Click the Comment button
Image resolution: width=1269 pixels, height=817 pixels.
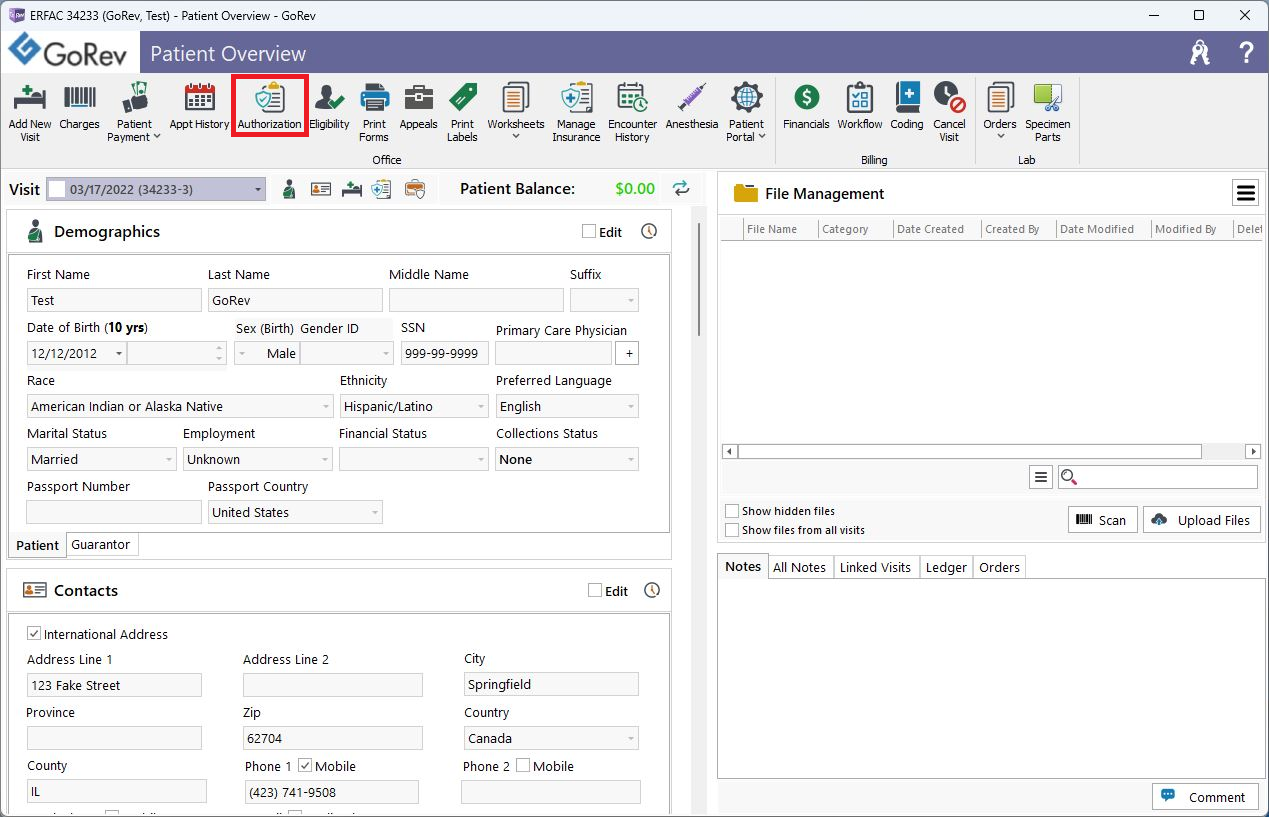pos(1205,797)
